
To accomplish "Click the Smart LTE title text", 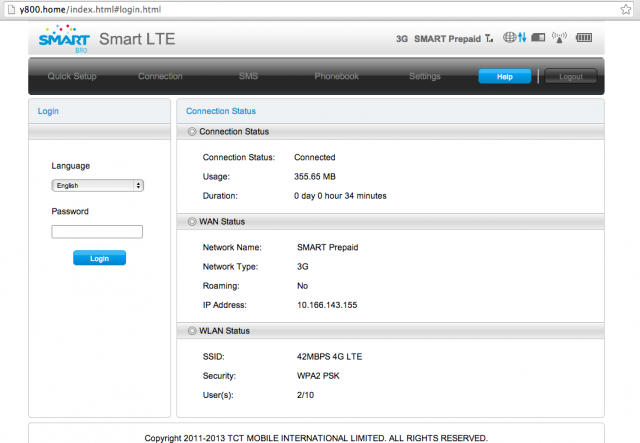I will coord(137,39).
